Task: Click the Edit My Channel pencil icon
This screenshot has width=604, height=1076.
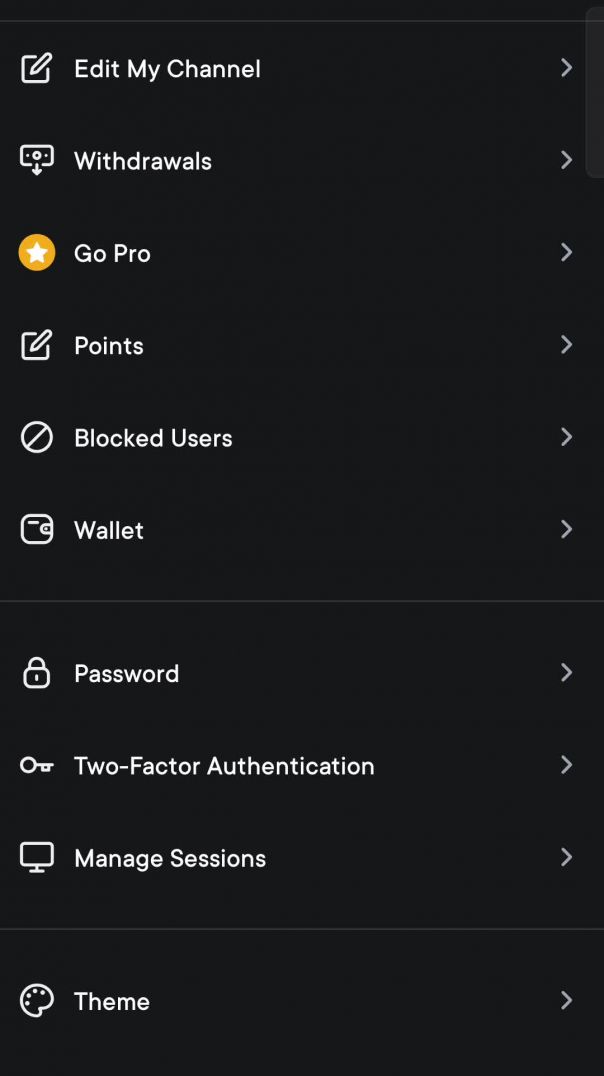Action: tap(37, 69)
